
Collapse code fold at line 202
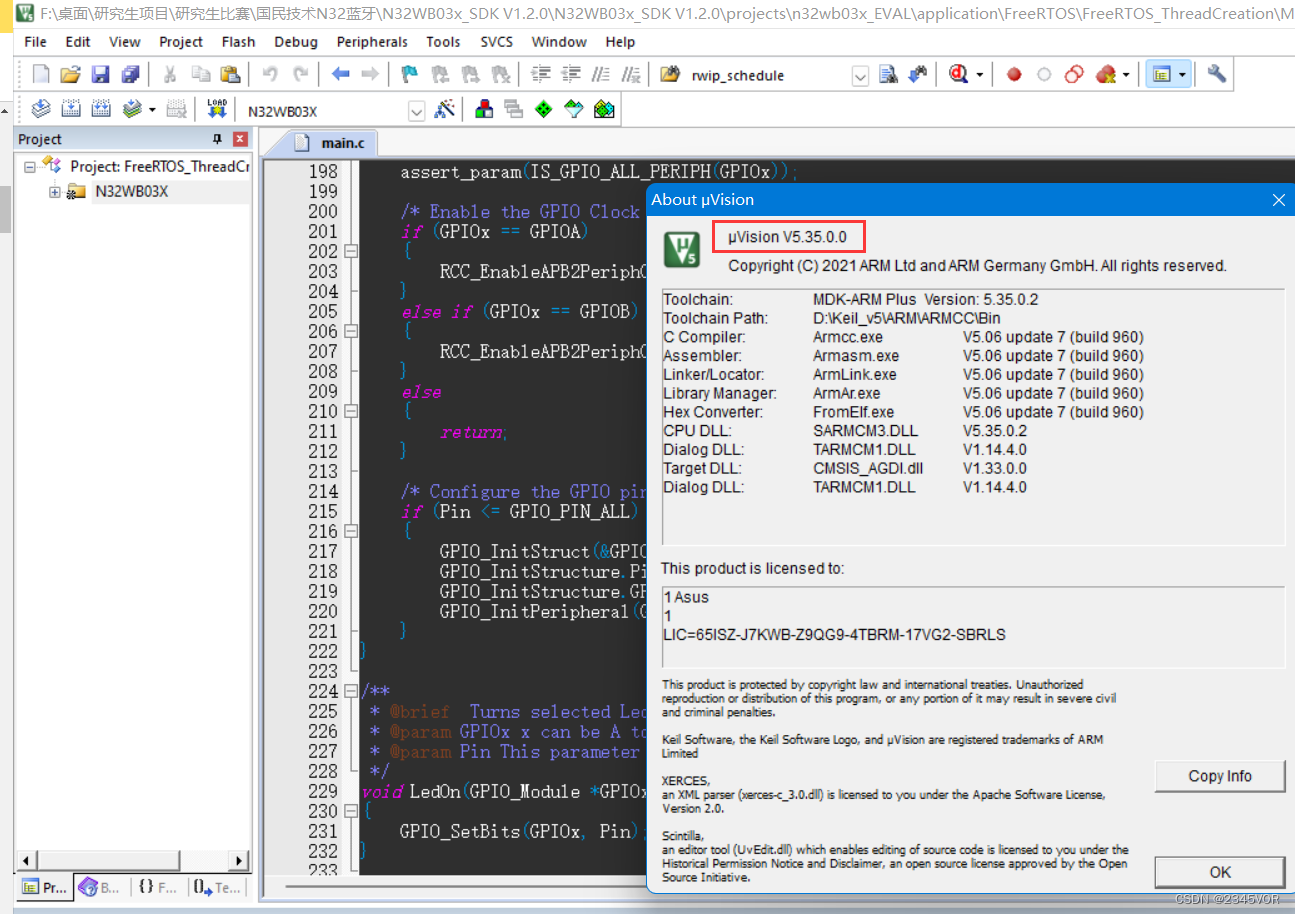click(351, 251)
